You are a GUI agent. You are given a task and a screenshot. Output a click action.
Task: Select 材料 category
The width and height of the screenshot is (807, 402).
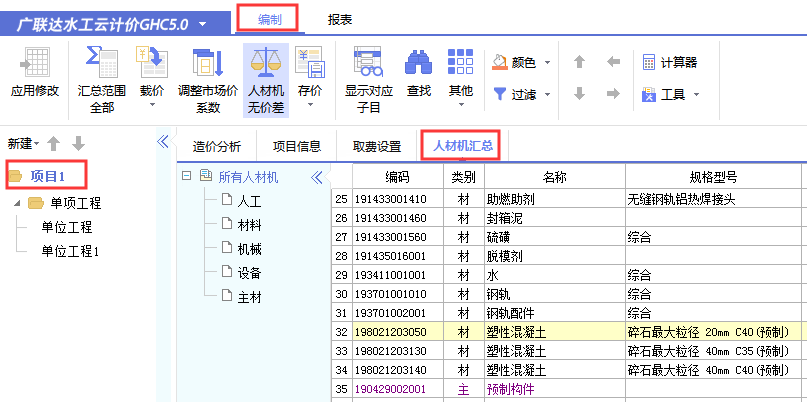click(x=250, y=225)
